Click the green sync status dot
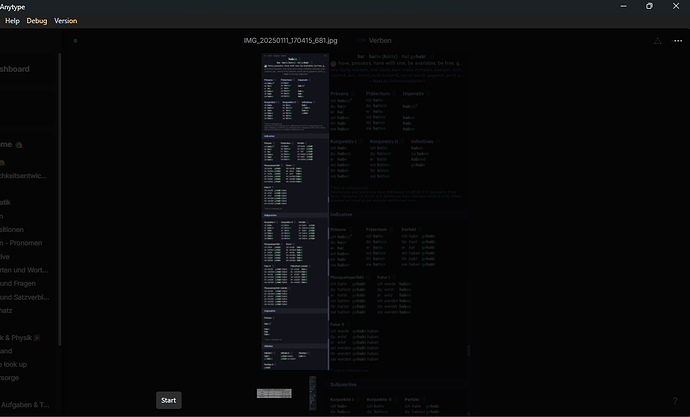This screenshot has width=690, height=417. [x=76, y=41]
